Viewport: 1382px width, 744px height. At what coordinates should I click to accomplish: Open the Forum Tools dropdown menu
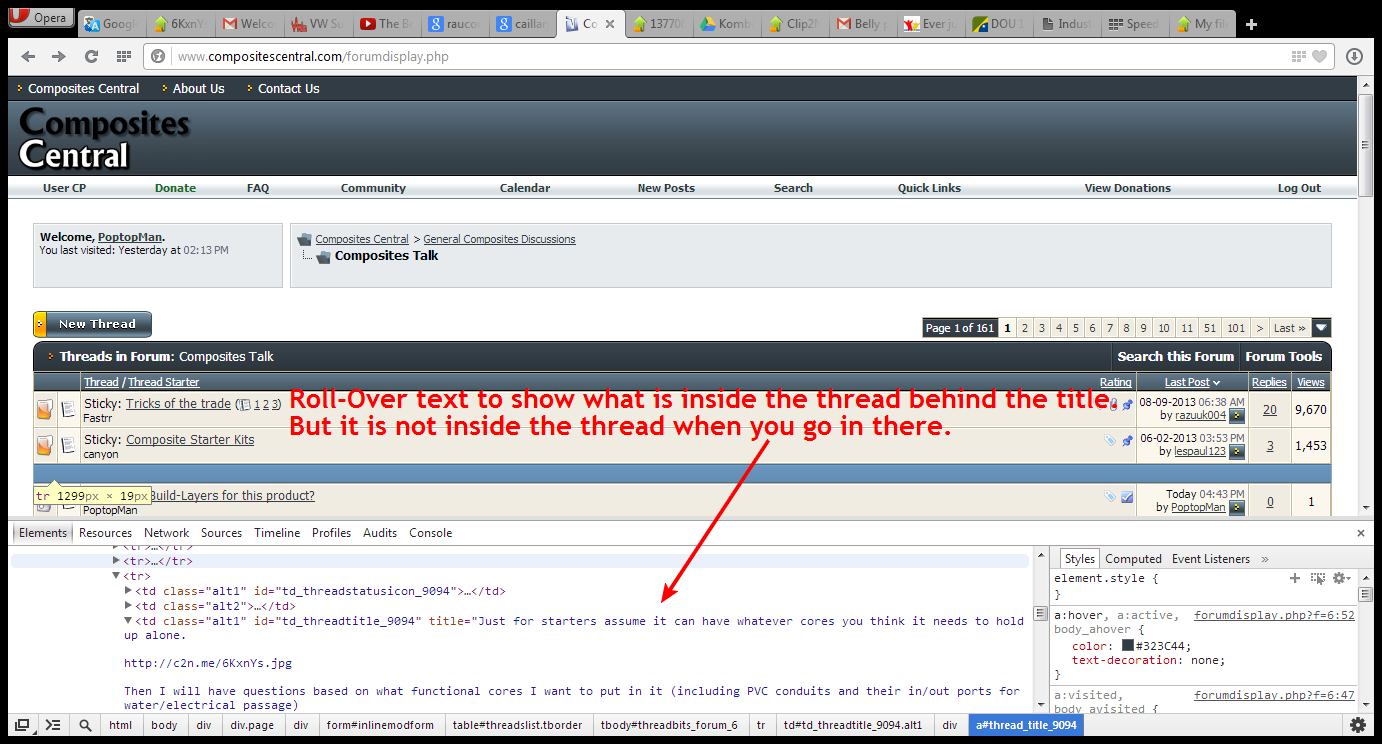(x=1283, y=356)
